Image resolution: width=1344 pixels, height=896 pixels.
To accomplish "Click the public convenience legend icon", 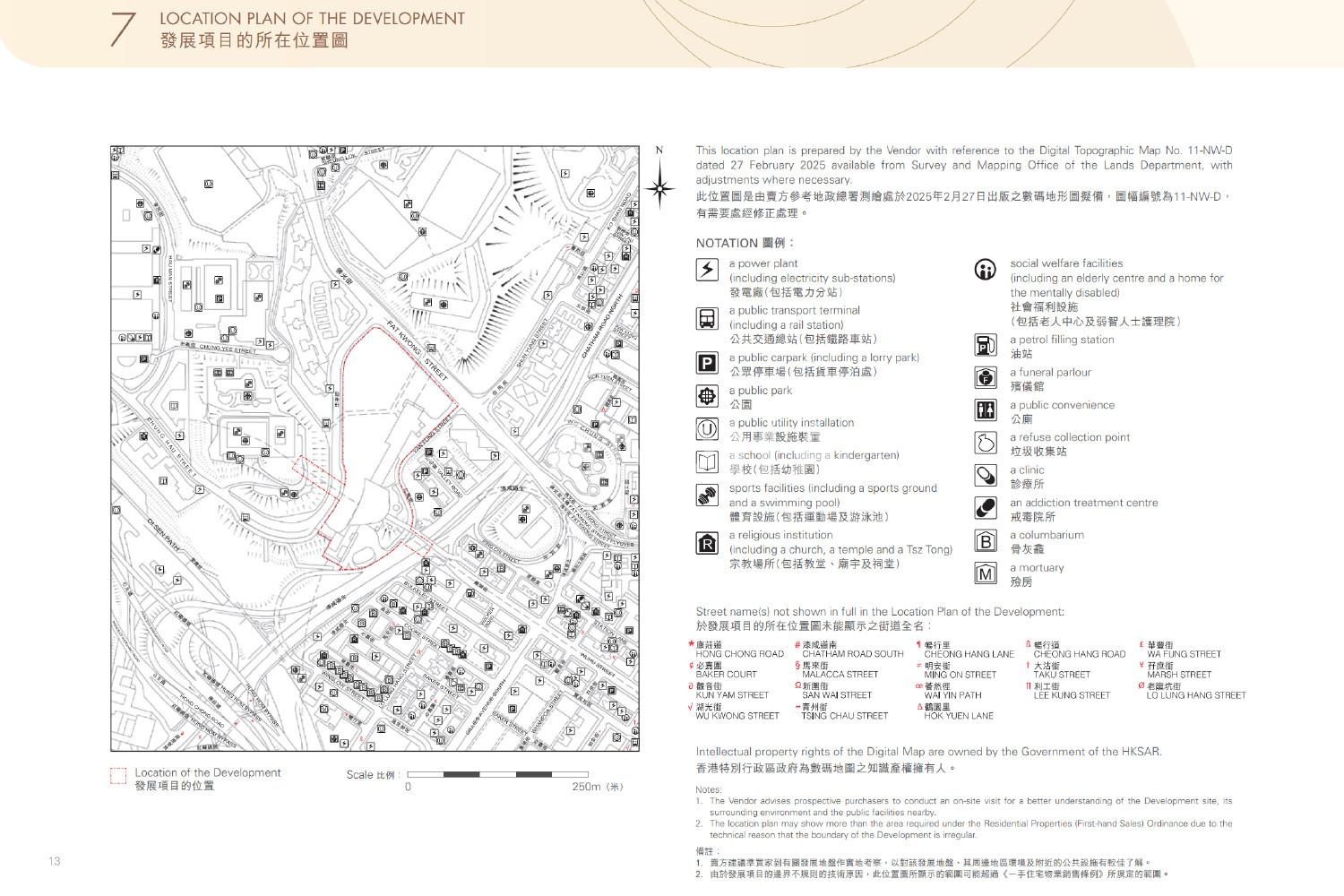I will click(x=986, y=409).
